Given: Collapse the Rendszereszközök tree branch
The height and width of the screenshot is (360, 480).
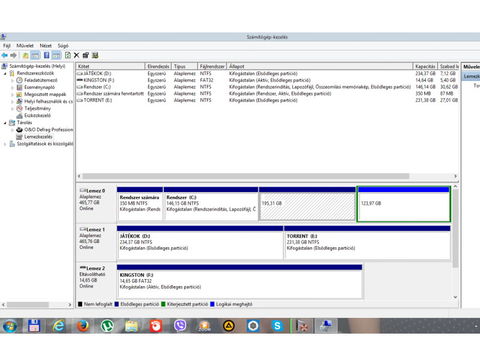Looking at the screenshot, I should (x=5, y=73).
